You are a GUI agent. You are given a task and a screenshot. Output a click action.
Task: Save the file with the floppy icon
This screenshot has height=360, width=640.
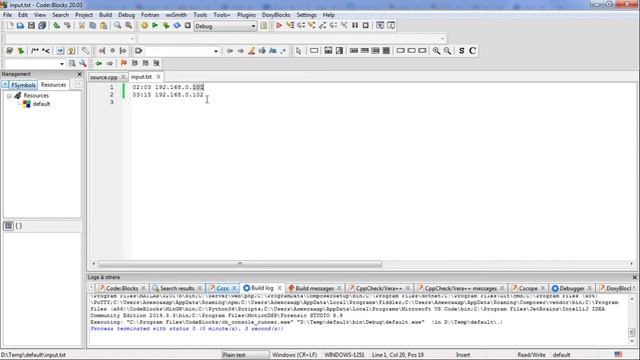31,26
